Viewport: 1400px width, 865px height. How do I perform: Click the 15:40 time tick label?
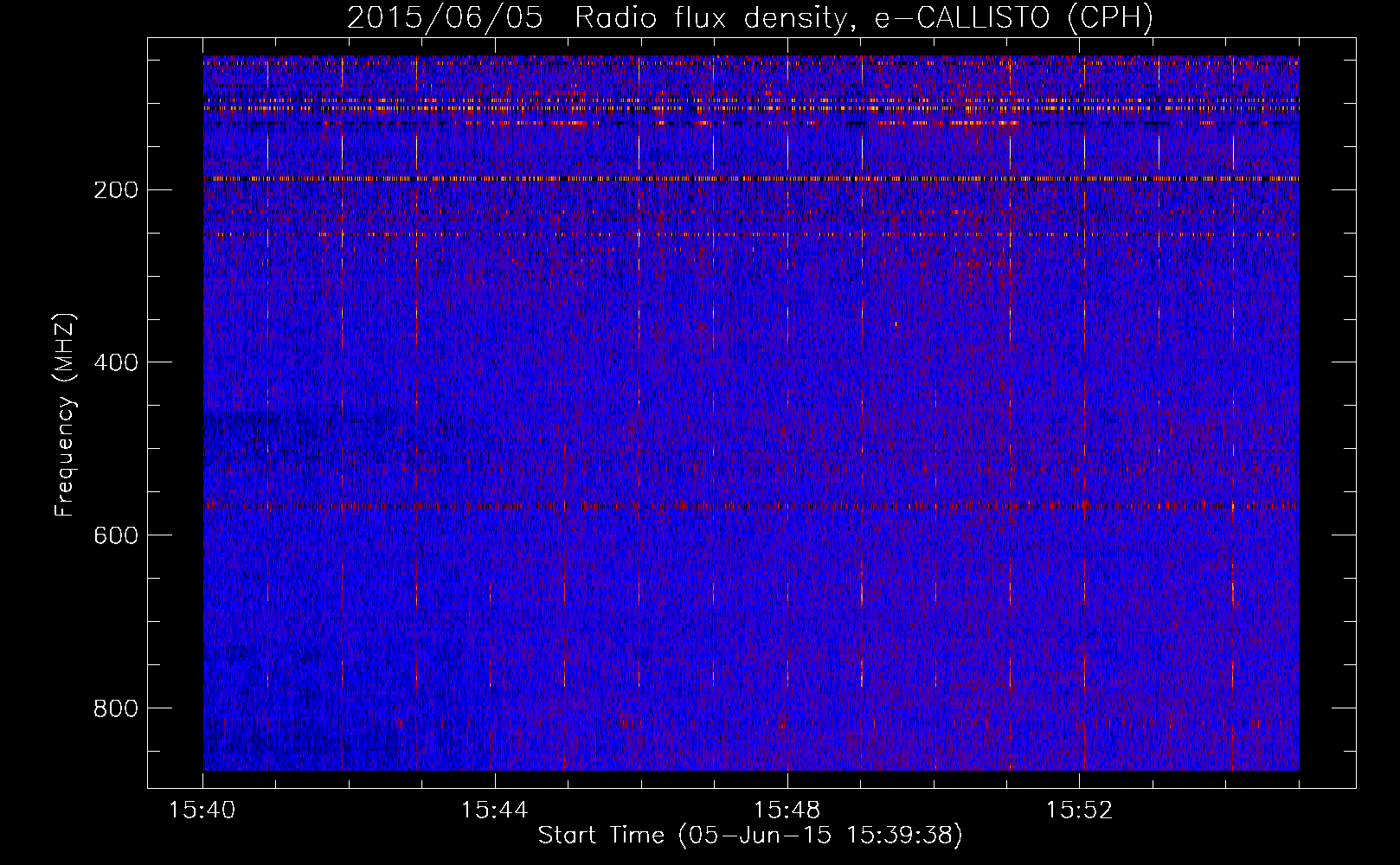[x=202, y=811]
